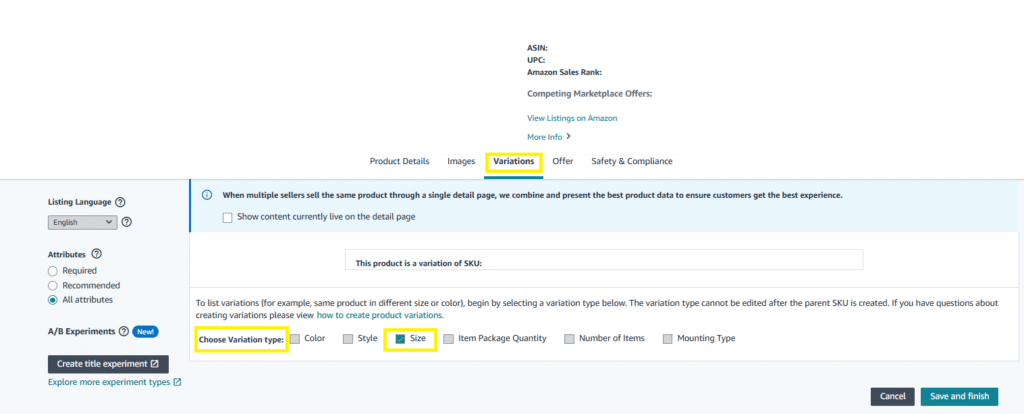Check the Item Package Quantity checkbox
The width and height of the screenshot is (1024, 414).
pos(449,339)
